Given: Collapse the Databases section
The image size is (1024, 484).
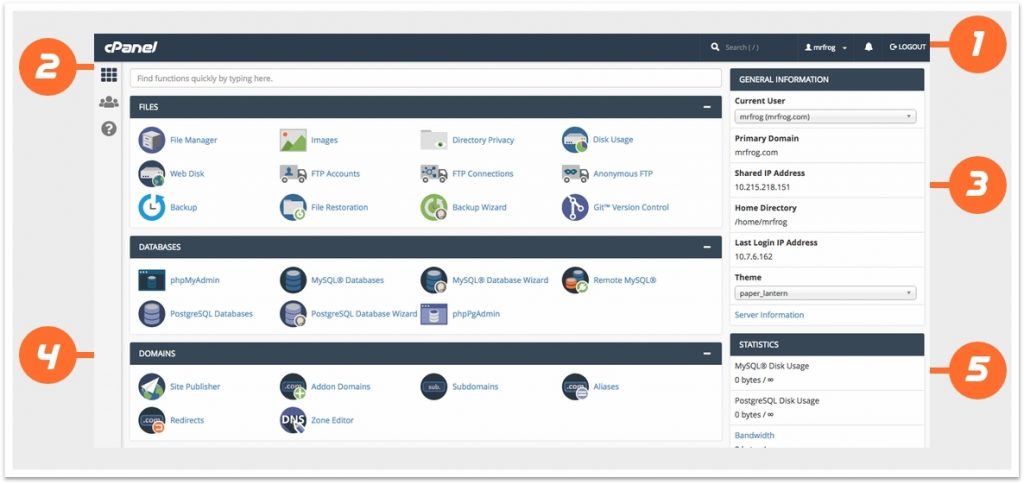Looking at the screenshot, I should tap(707, 247).
